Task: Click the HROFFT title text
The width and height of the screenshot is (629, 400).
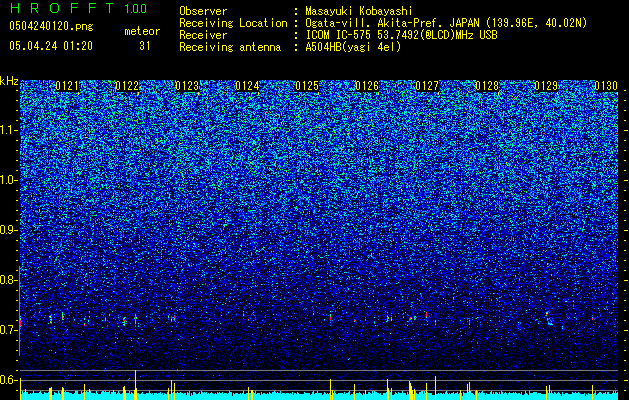Action: [62, 8]
